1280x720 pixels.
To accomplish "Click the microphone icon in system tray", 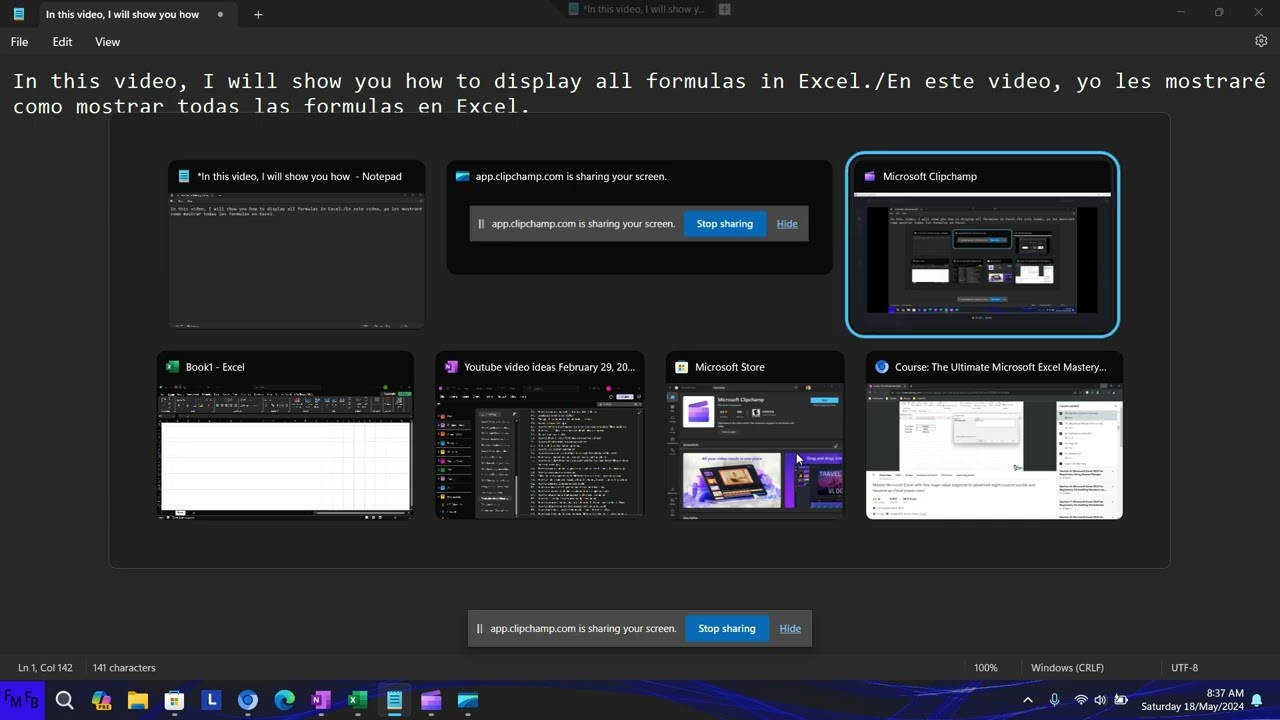I will tap(1054, 700).
